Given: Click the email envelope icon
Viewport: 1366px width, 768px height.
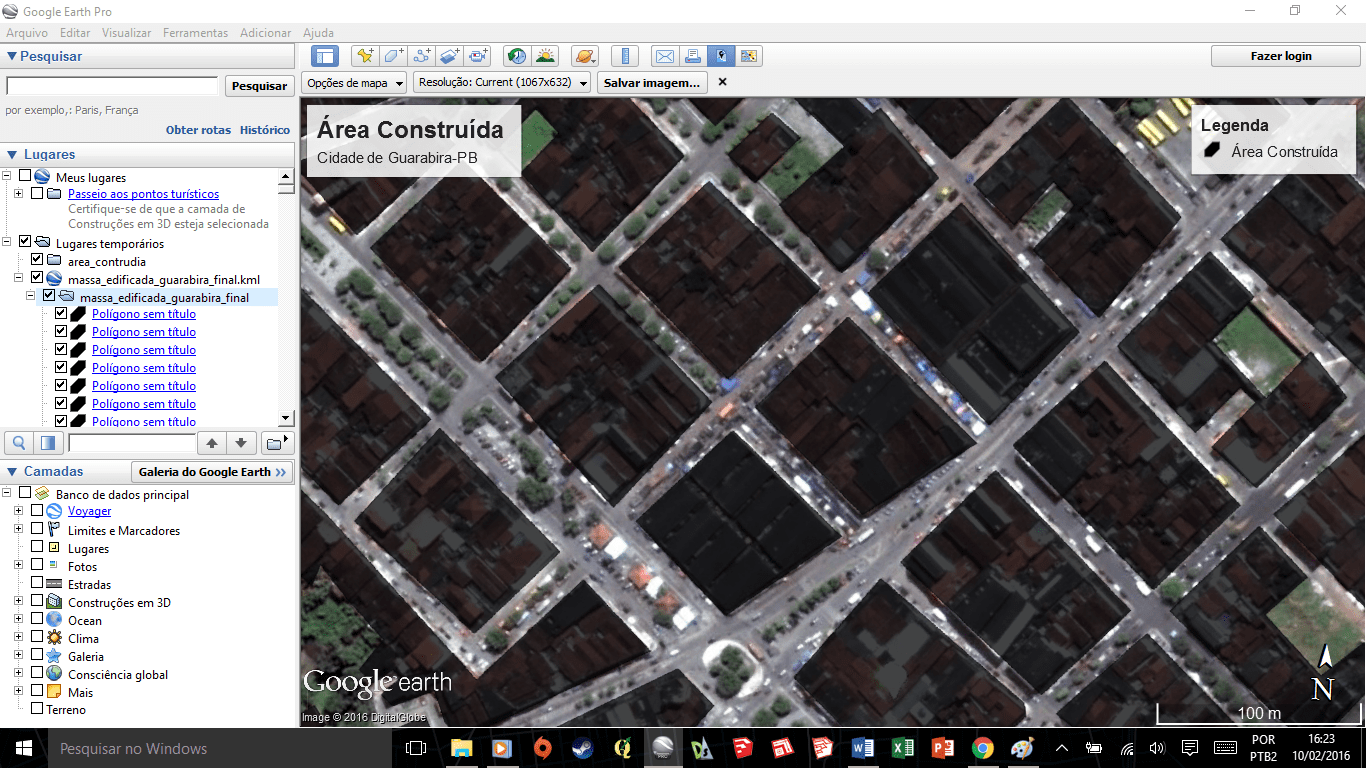Looking at the screenshot, I should 664,56.
